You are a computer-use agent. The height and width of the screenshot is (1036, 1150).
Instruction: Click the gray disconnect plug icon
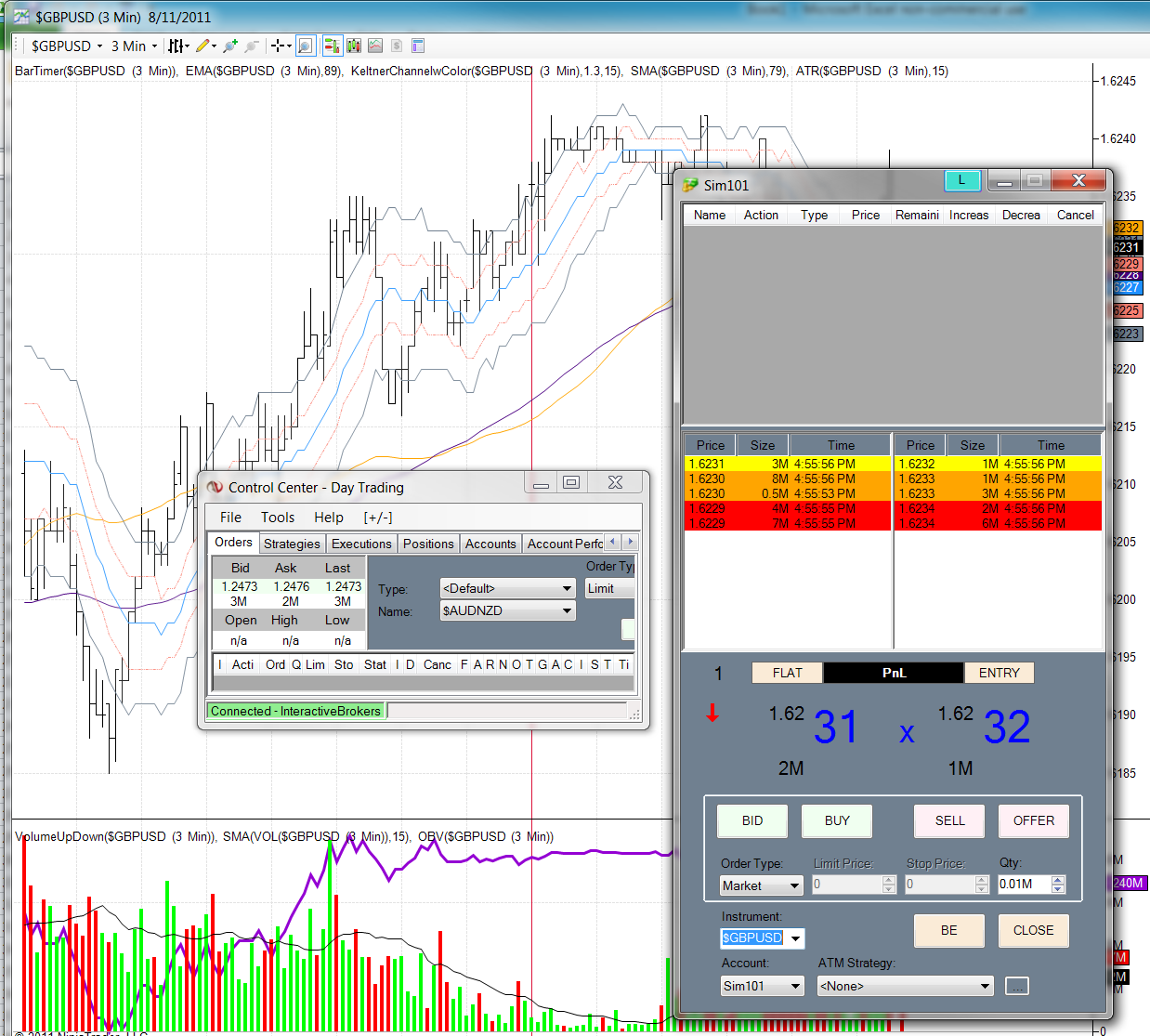251,46
